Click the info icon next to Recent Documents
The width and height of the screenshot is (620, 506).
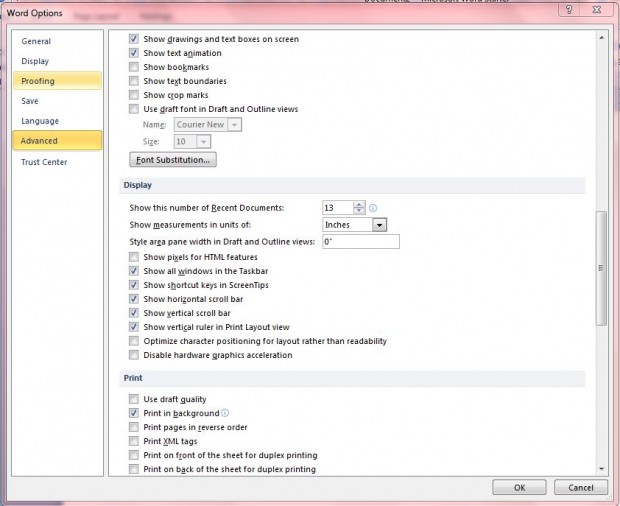372,208
